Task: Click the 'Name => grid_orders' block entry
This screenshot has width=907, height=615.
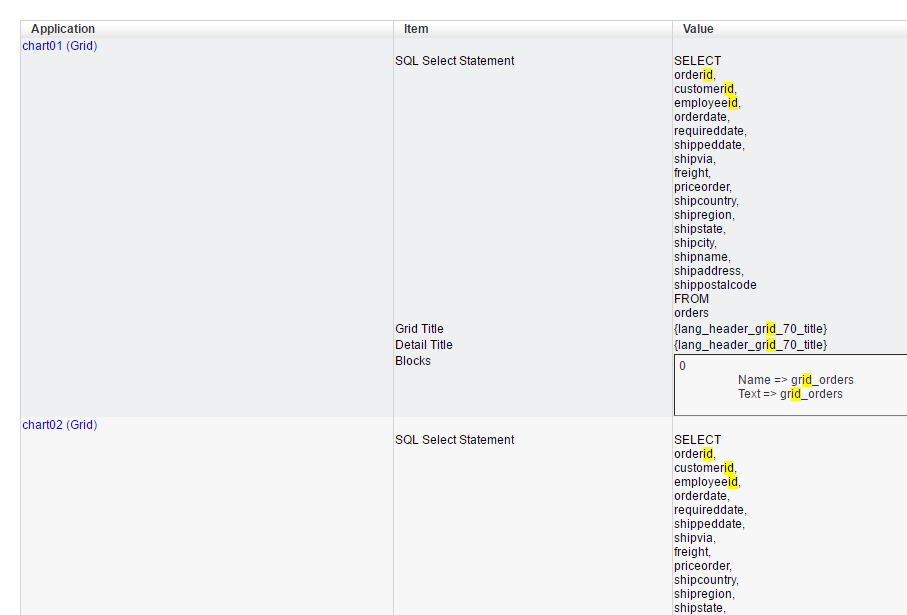Action: pos(796,380)
